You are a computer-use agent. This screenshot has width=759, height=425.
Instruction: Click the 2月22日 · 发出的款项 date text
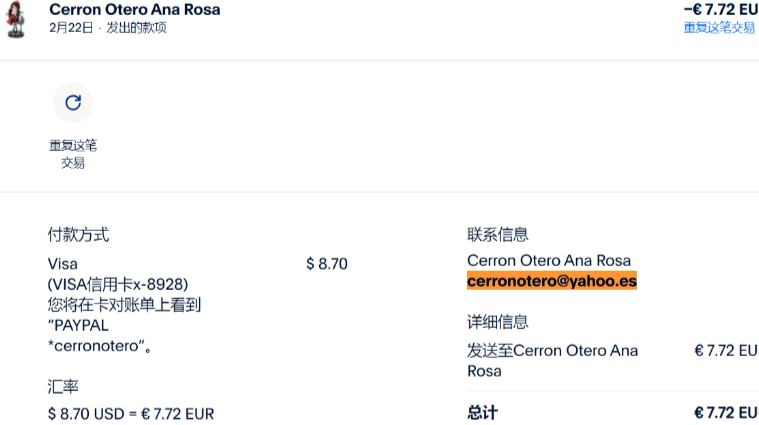point(107,28)
